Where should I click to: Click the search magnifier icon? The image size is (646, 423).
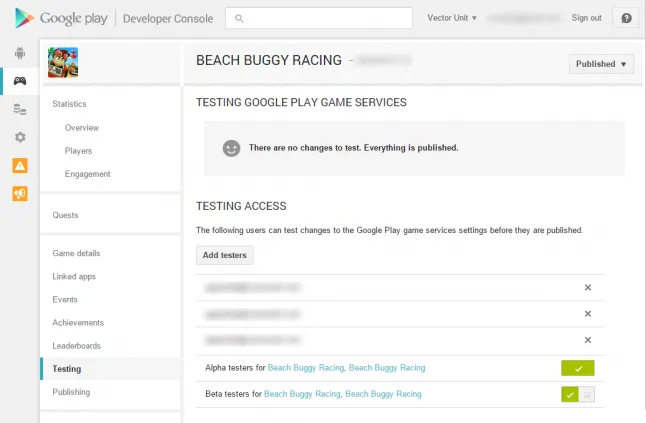pos(239,18)
